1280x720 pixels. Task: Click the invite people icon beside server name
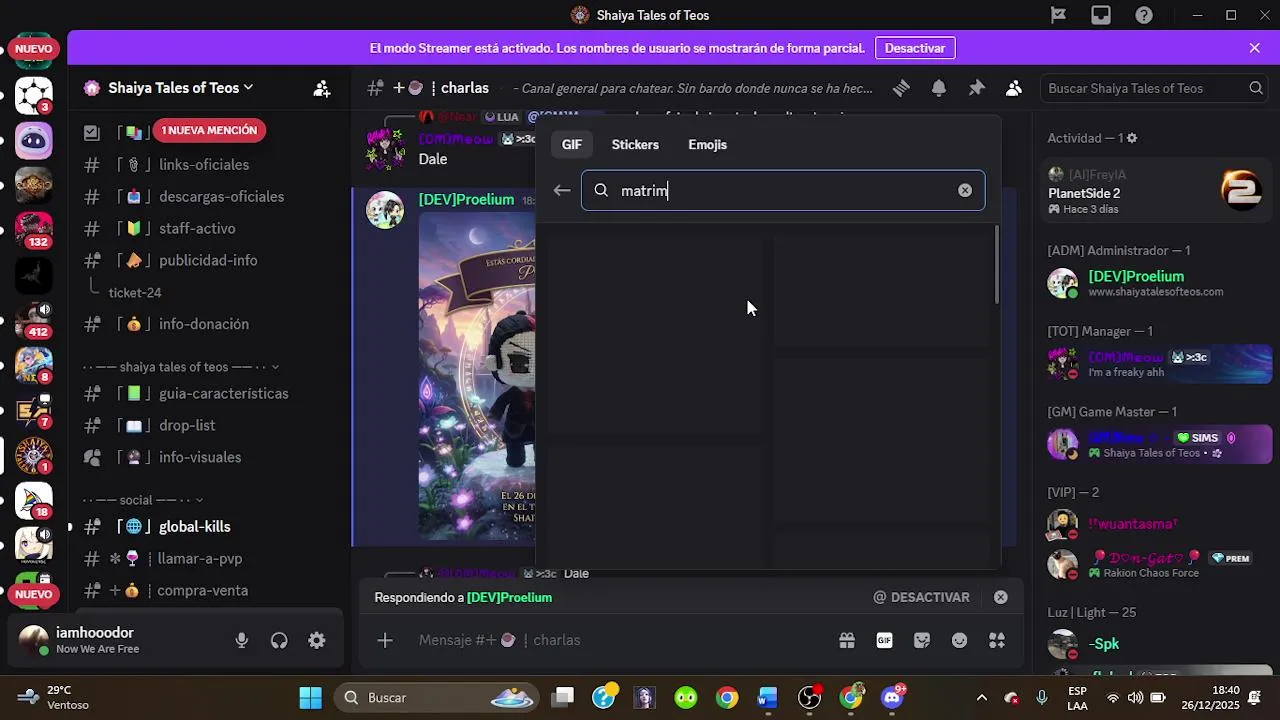(x=322, y=88)
